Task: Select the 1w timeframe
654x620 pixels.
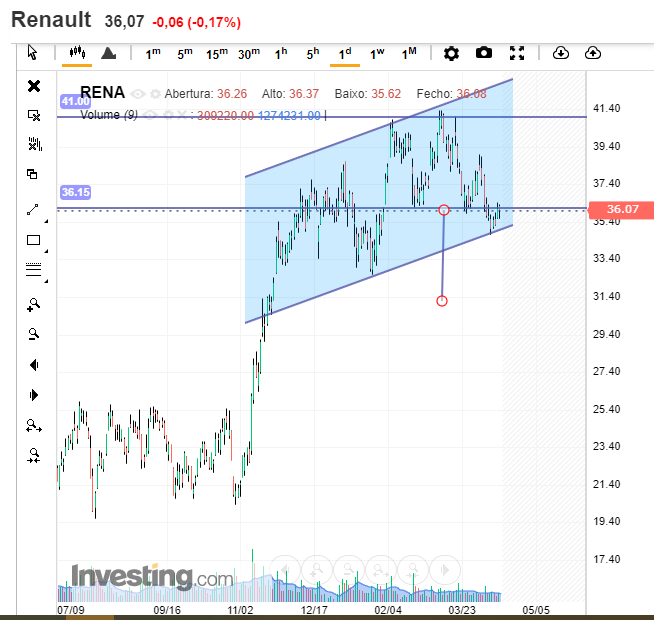Action: [377, 53]
